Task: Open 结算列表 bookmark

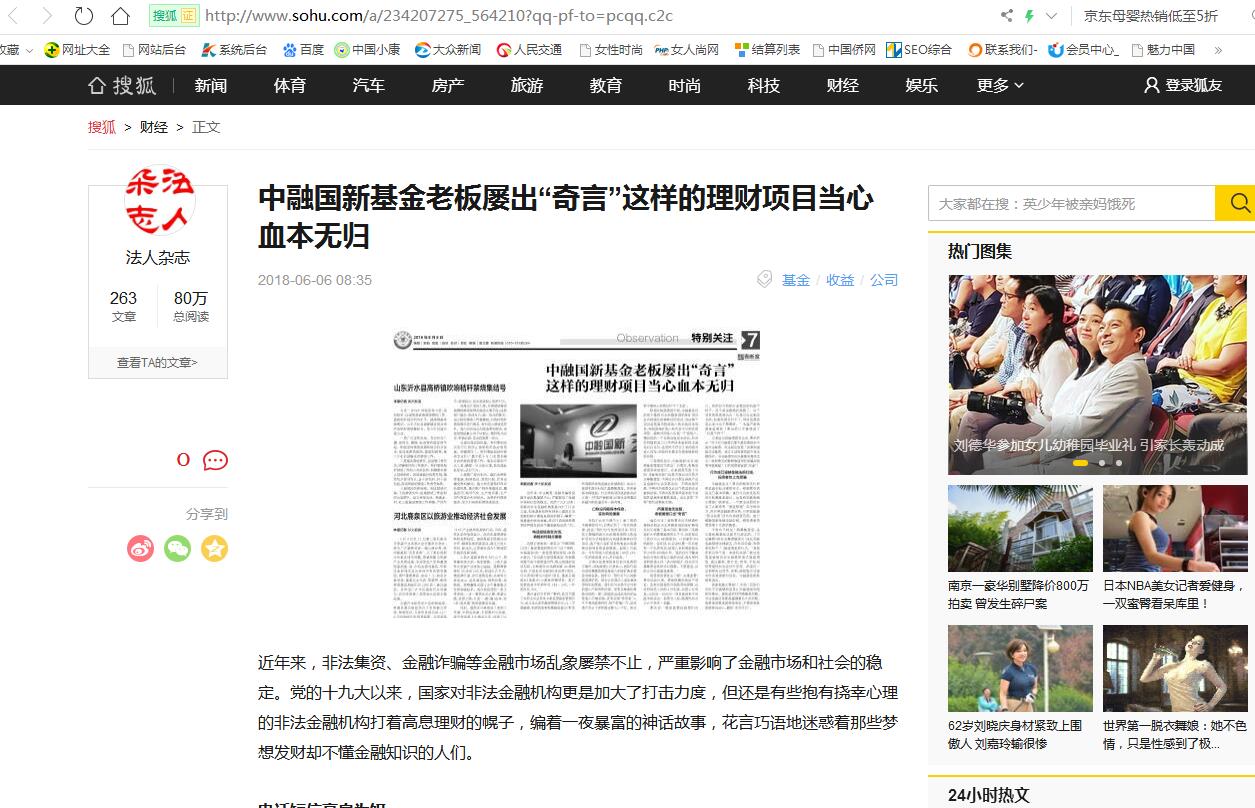Action: pyautogui.click(x=767, y=49)
